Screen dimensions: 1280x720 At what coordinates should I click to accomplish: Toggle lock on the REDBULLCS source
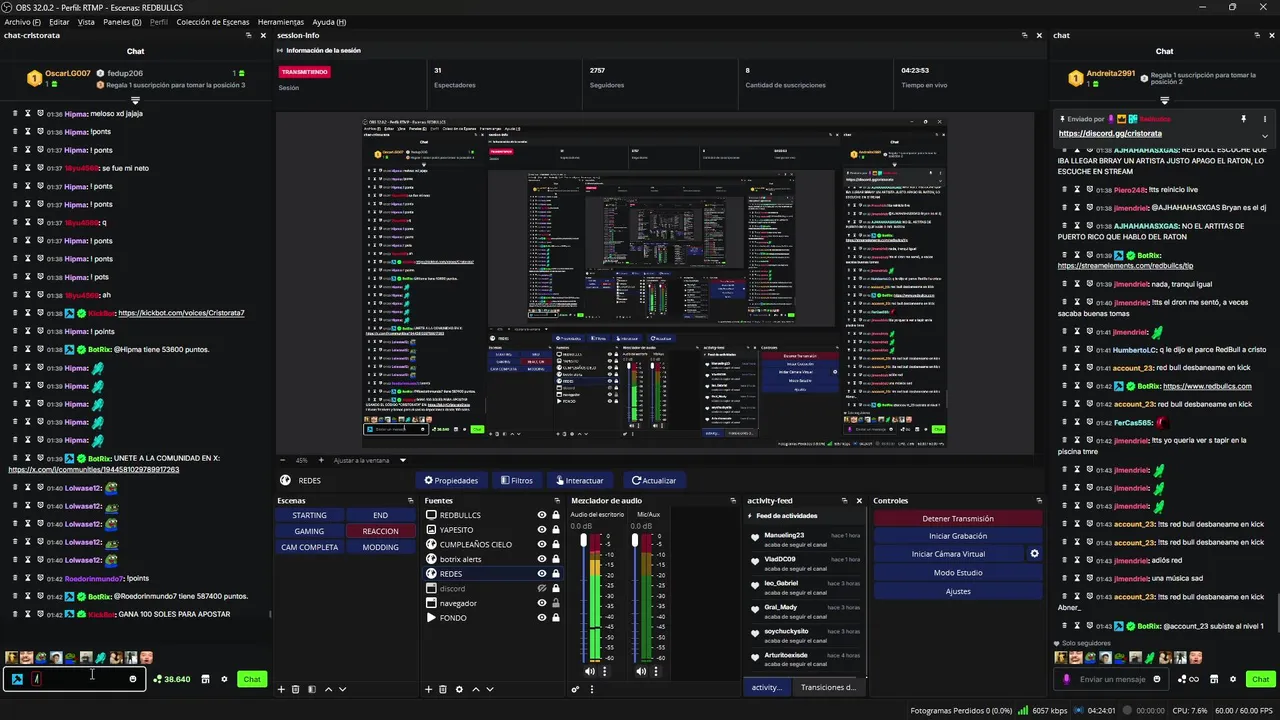[x=555, y=515]
